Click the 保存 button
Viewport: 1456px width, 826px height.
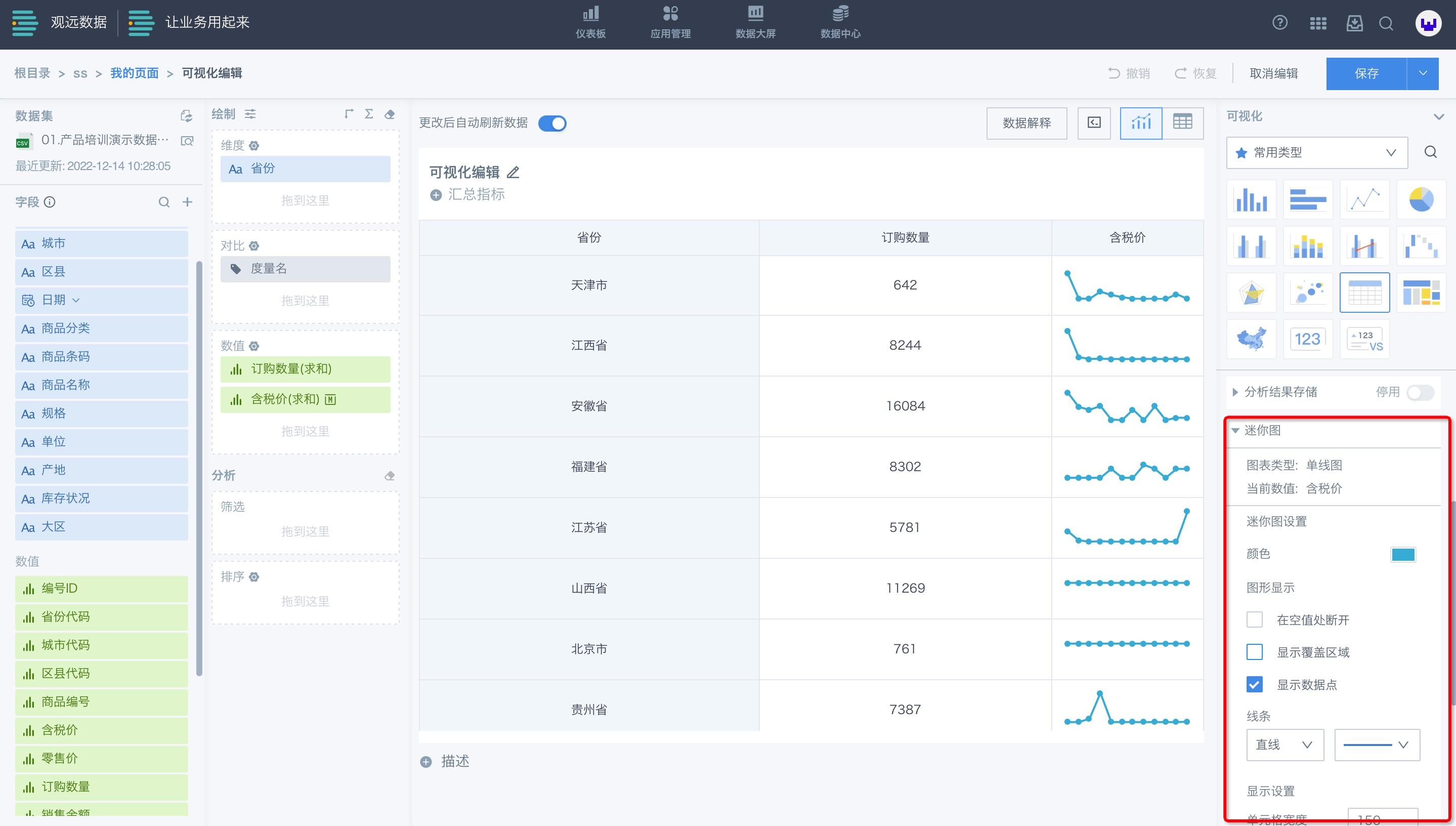click(x=1366, y=74)
